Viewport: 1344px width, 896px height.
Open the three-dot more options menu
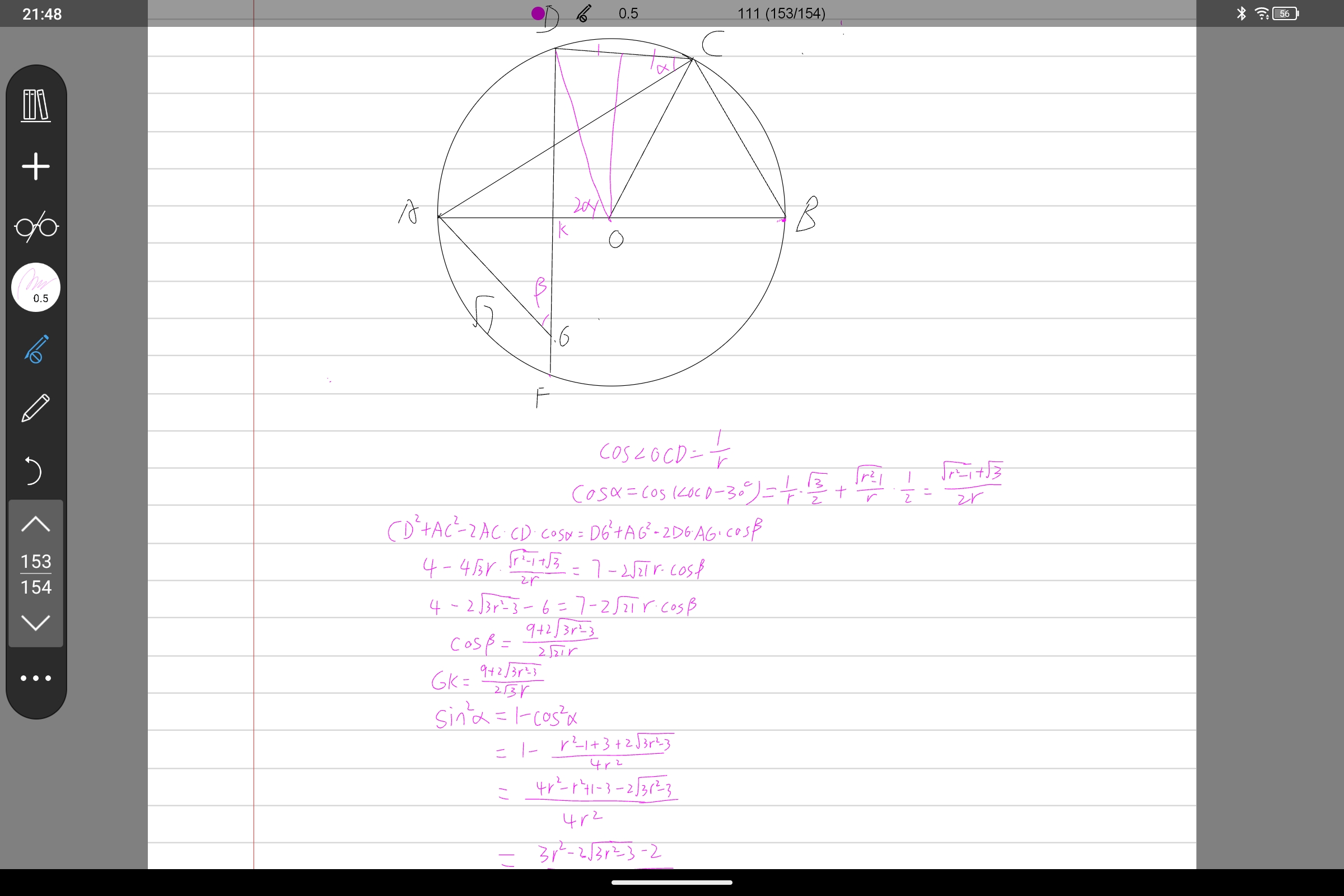pyautogui.click(x=36, y=678)
